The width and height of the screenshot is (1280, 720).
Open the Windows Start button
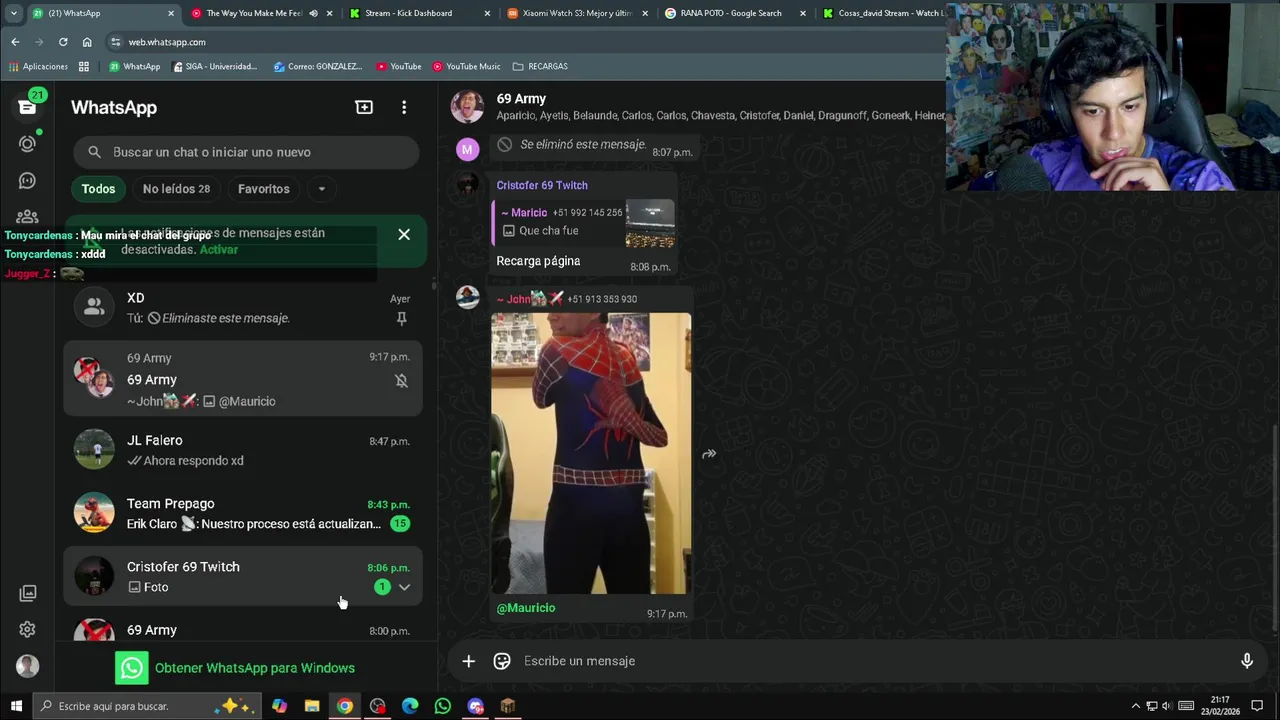[16, 706]
